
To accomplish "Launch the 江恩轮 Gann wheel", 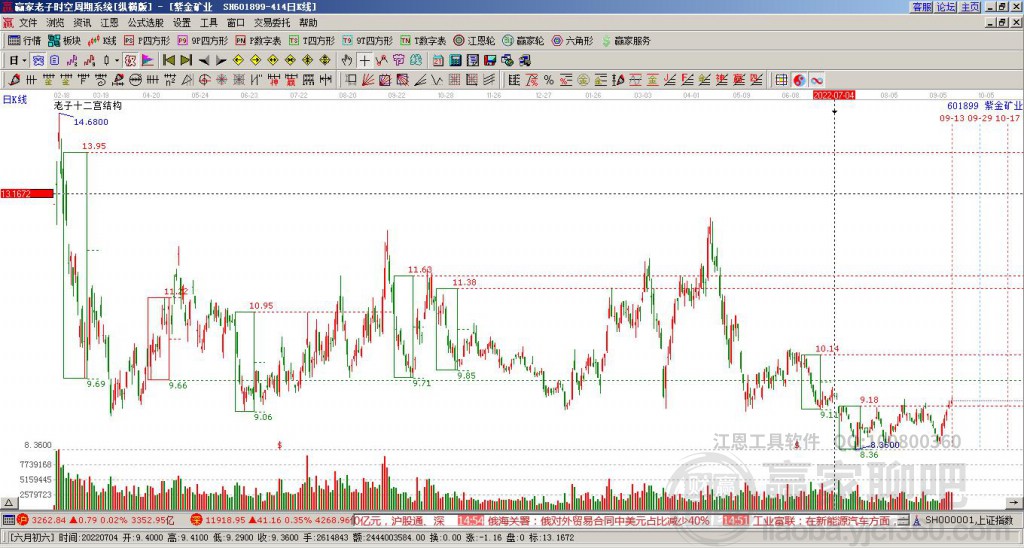I will click(474, 40).
